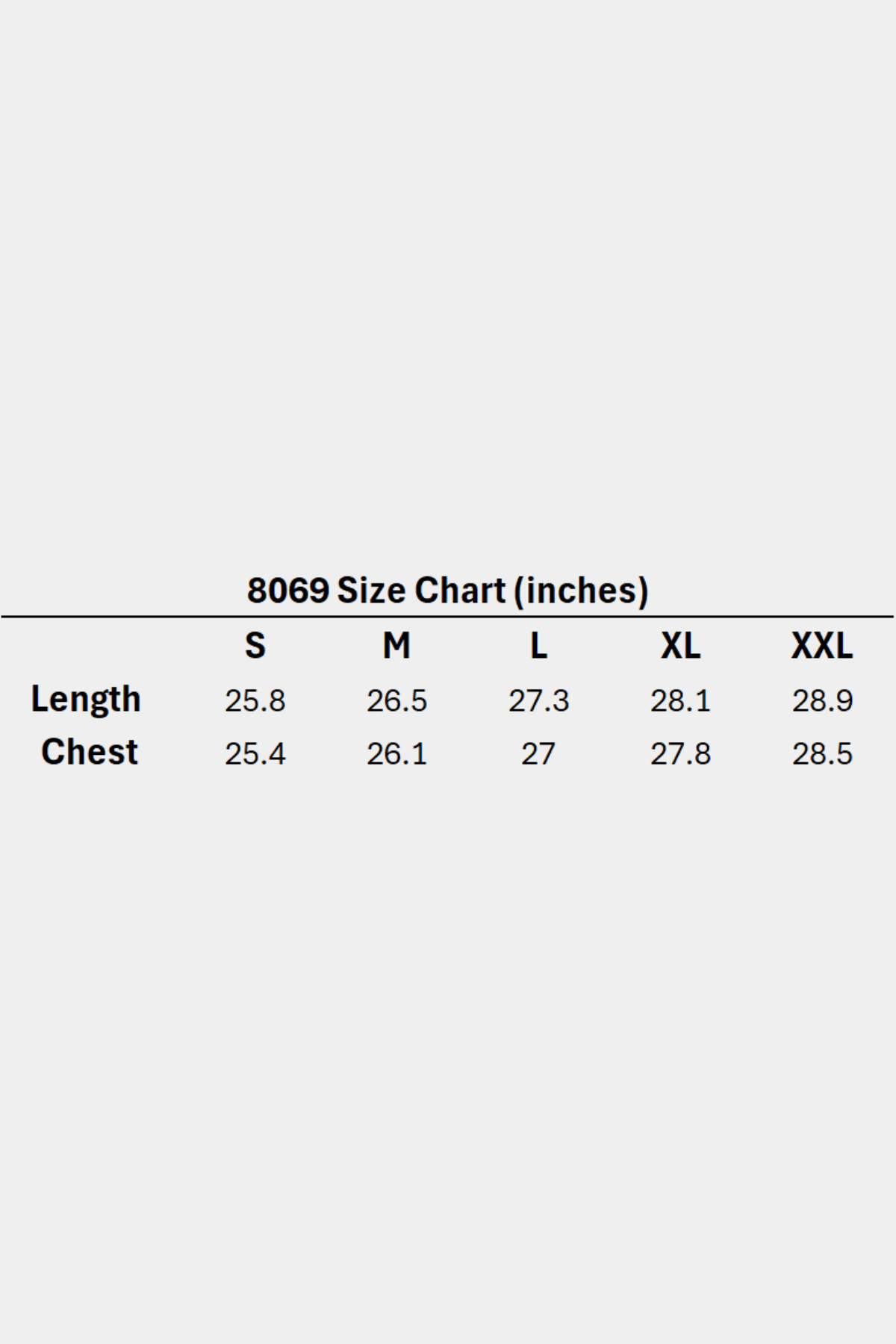Click Length value 26.5 for size M
The height and width of the screenshot is (1344, 896).
tap(396, 701)
